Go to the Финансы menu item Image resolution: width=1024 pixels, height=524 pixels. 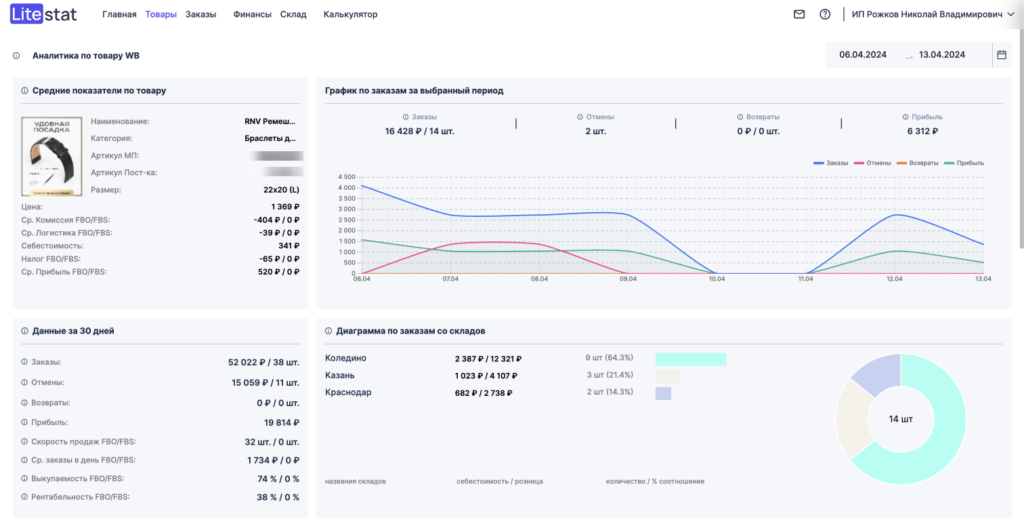click(251, 14)
